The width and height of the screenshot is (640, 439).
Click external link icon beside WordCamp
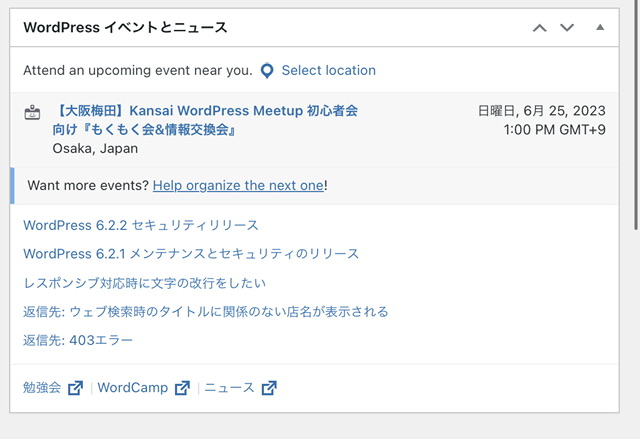pyautogui.click(x=182, y=388)
